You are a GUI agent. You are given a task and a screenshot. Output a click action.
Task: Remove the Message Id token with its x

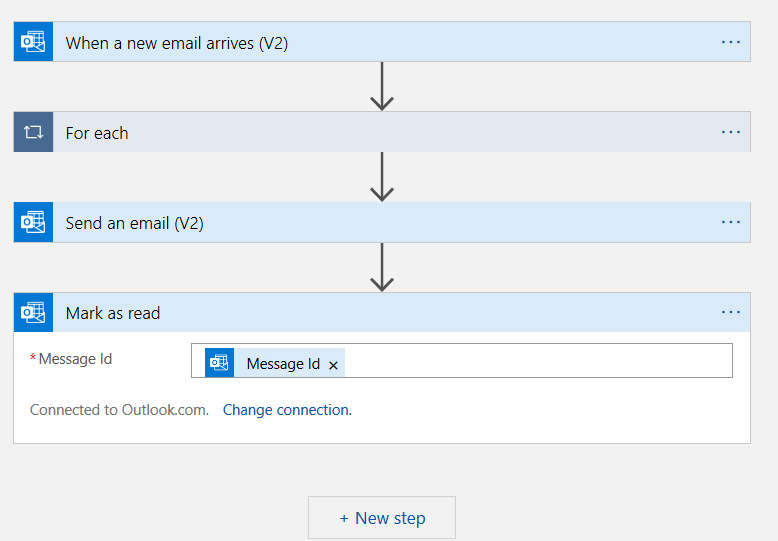tap(333, 365)
